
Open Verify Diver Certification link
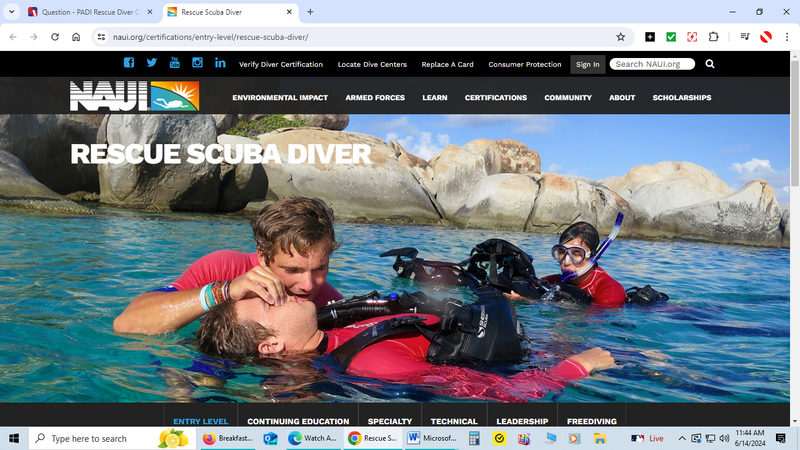[281, 64]
